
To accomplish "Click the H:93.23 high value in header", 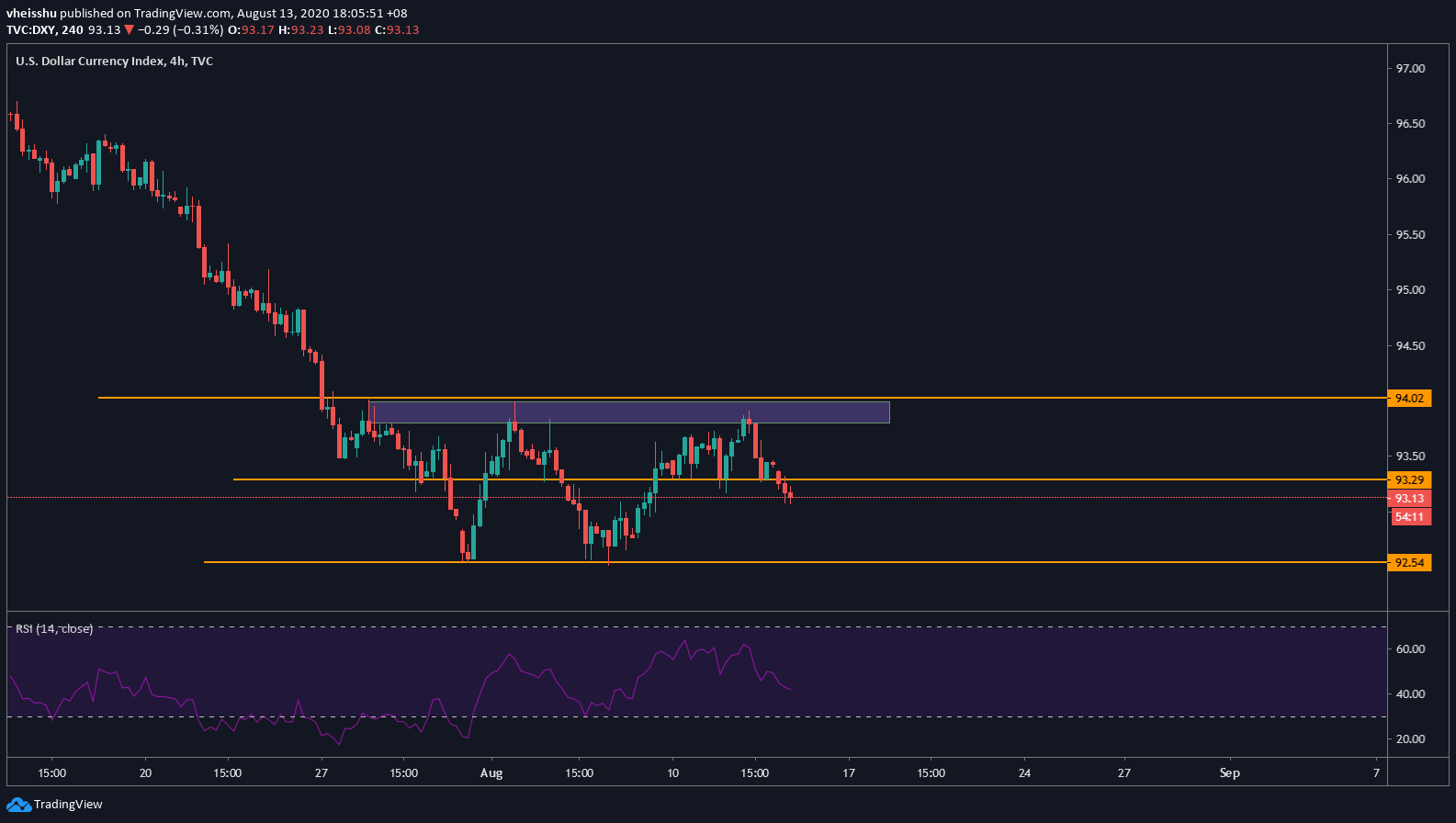I will (301, 30).
